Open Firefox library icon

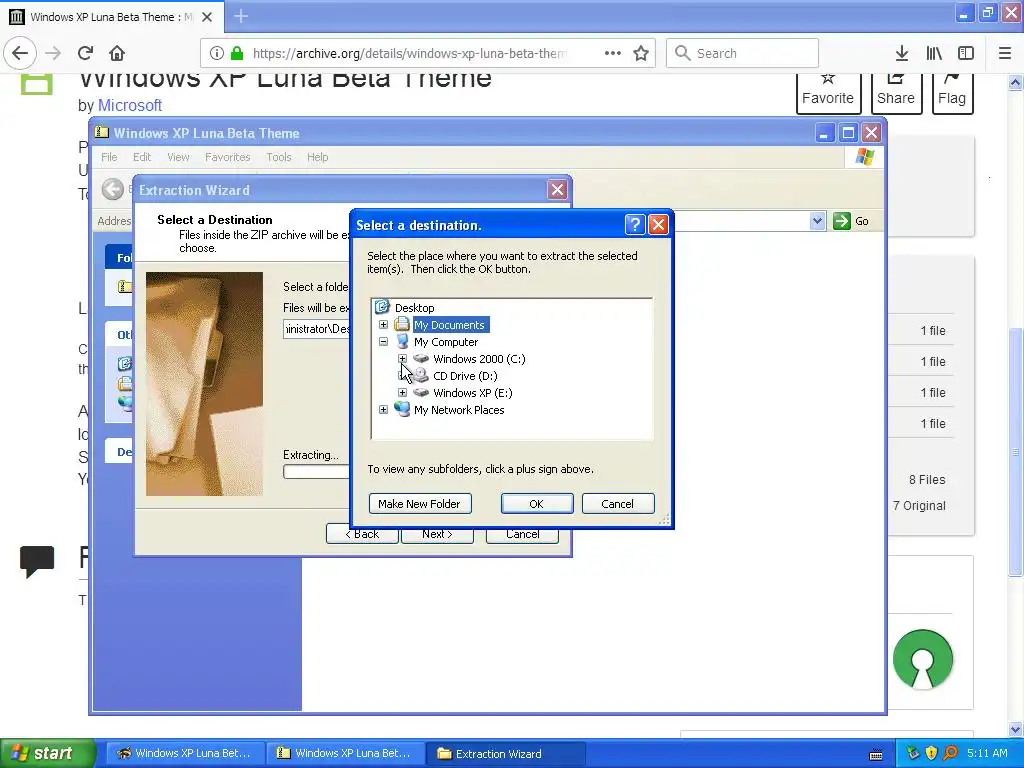click(x=934, y=54)
